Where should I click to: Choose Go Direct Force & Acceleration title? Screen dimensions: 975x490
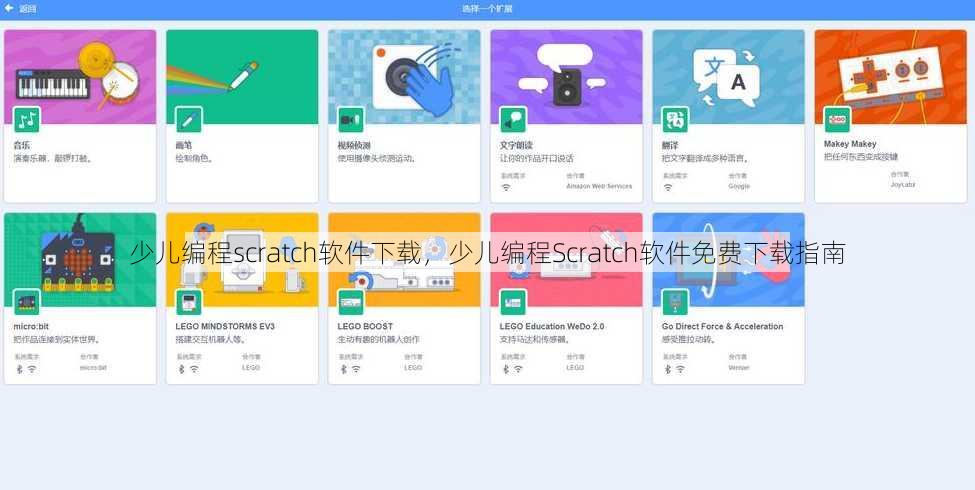click(723, 326)
